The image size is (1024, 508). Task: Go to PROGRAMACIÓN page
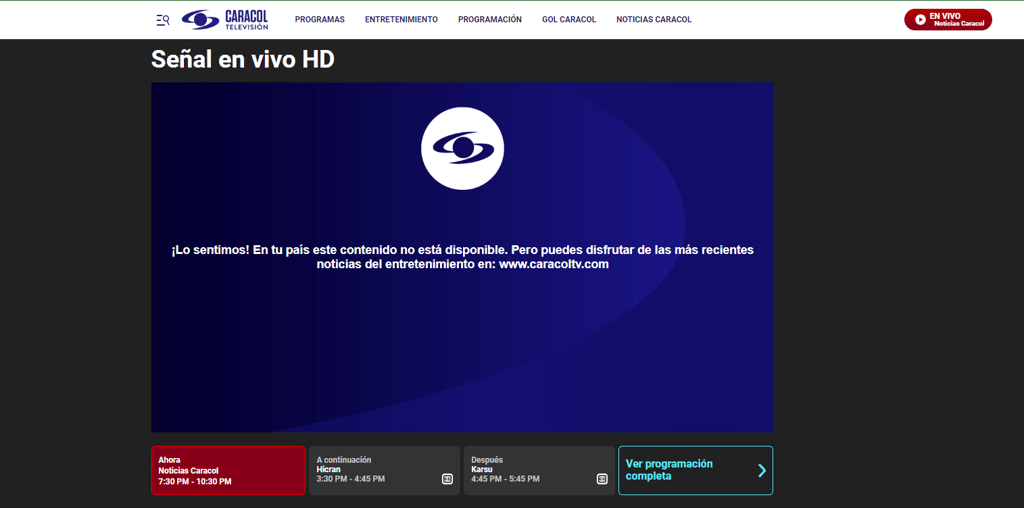pyautogui.click(x=490, y=20)
